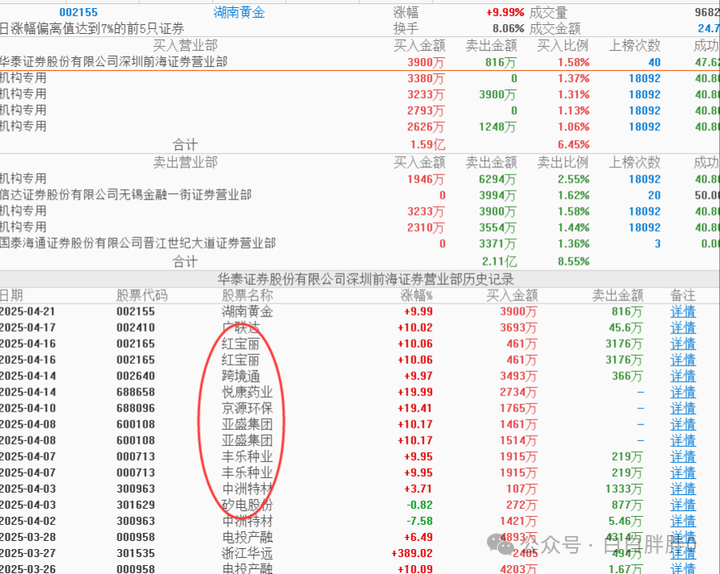Click the 卖出营业部 section header
The width and height of the screenshot is (720, 574).
(185, 162)
